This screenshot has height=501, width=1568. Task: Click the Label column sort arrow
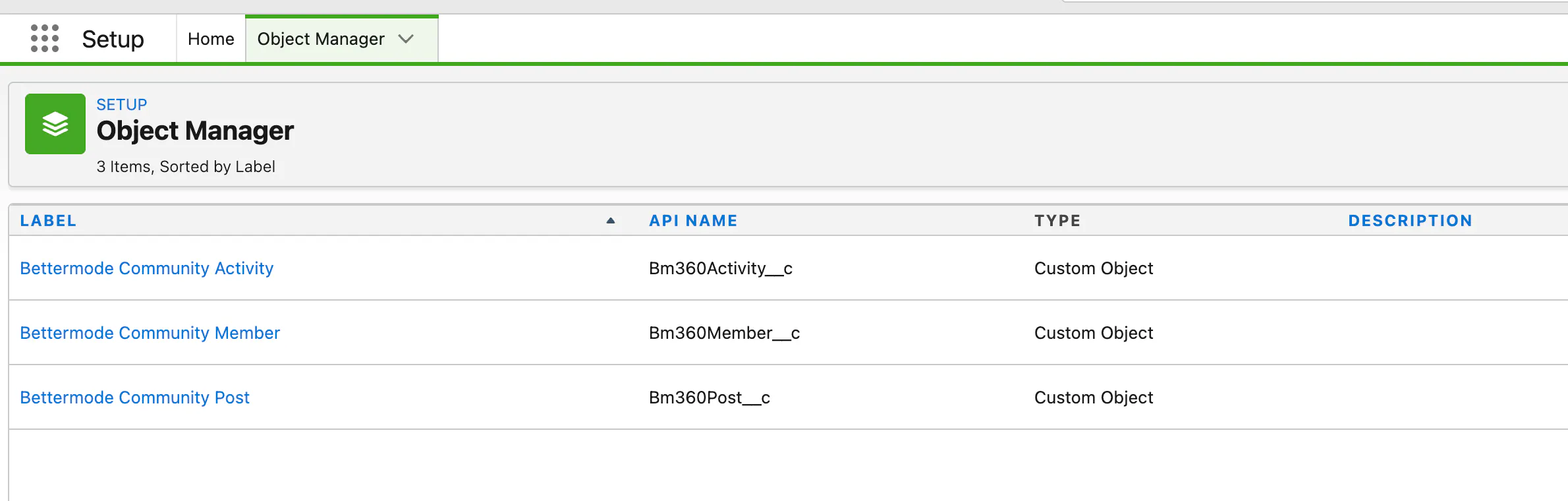(611, 221)
